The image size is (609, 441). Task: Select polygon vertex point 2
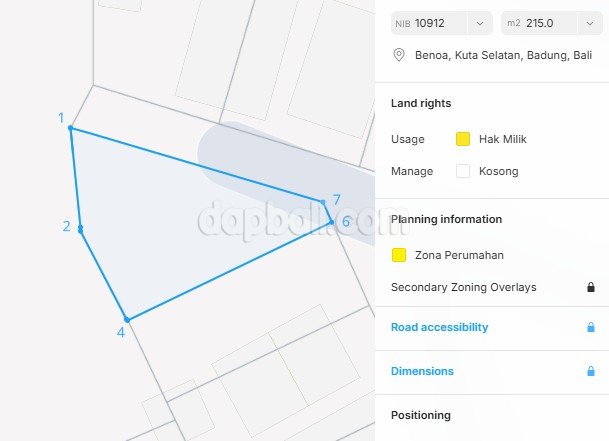click(80, 229)
